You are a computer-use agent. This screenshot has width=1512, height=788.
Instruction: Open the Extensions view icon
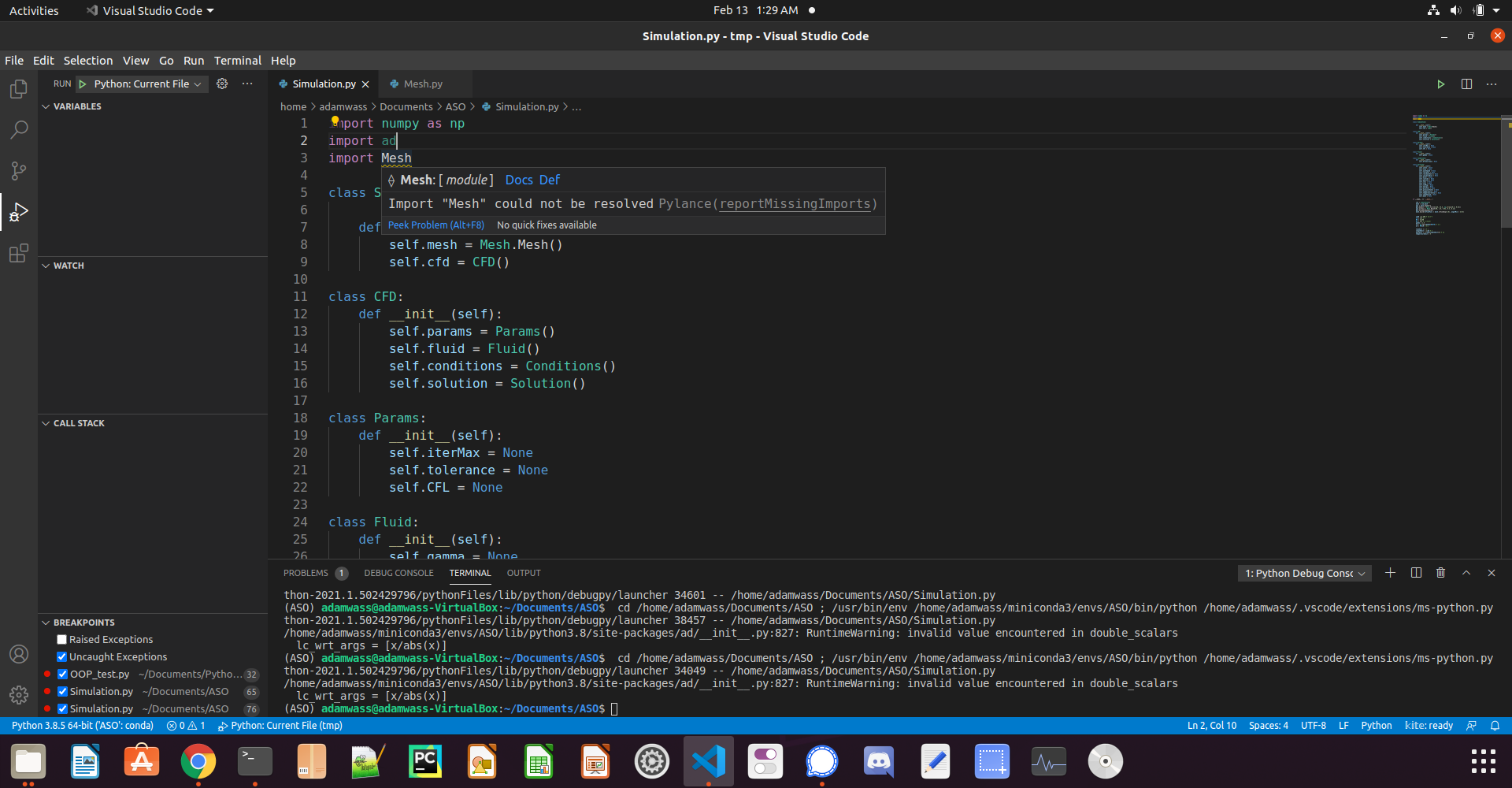(19, 254)
